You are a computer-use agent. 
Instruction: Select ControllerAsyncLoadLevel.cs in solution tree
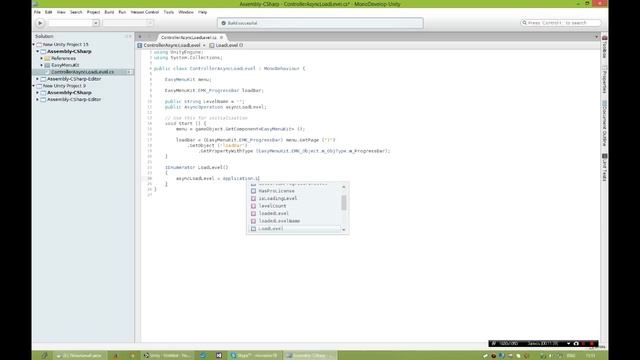coord(82,72)
